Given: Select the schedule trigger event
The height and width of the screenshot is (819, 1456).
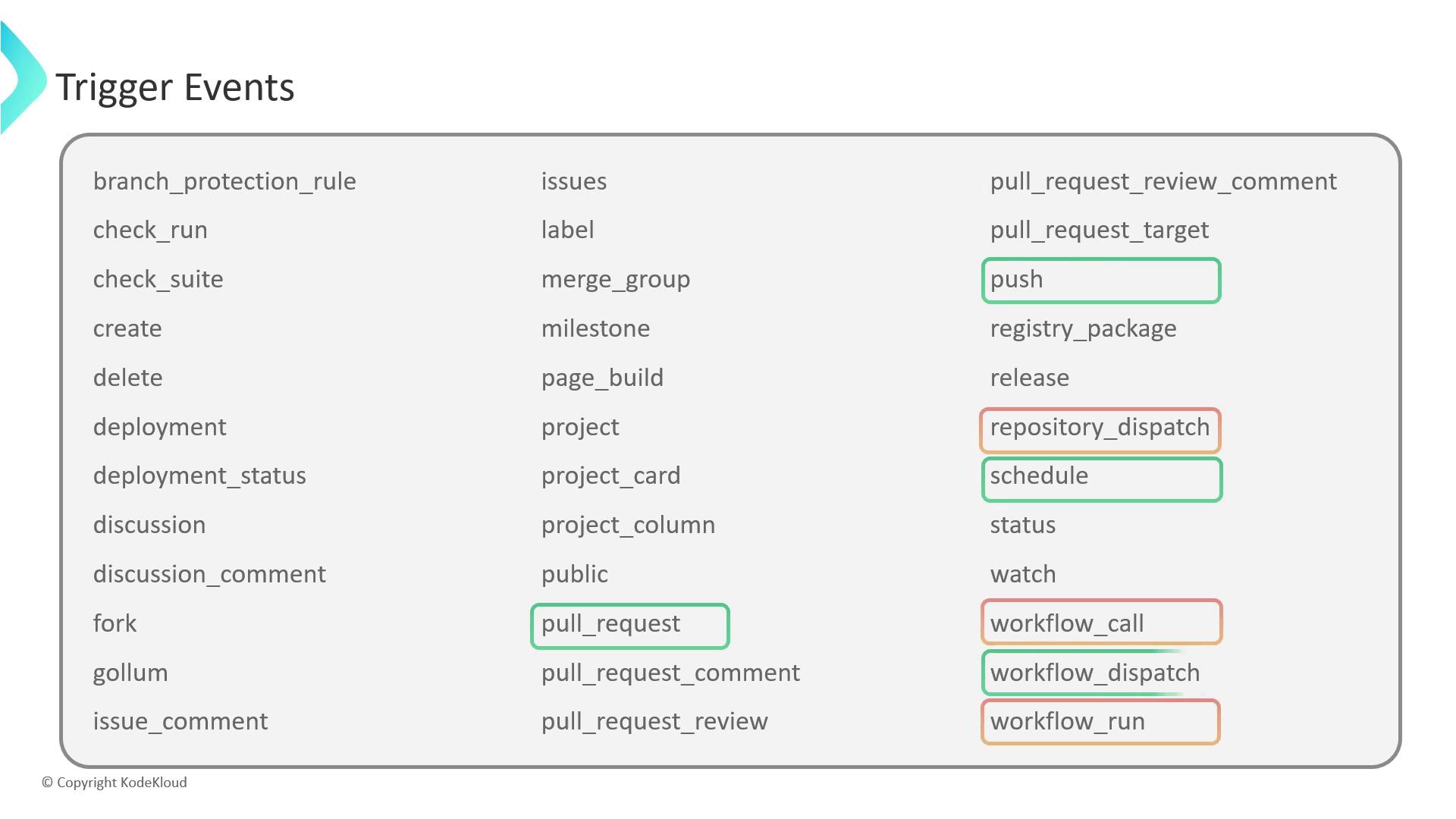Looking at the screenshot, I should point(1101,479).
